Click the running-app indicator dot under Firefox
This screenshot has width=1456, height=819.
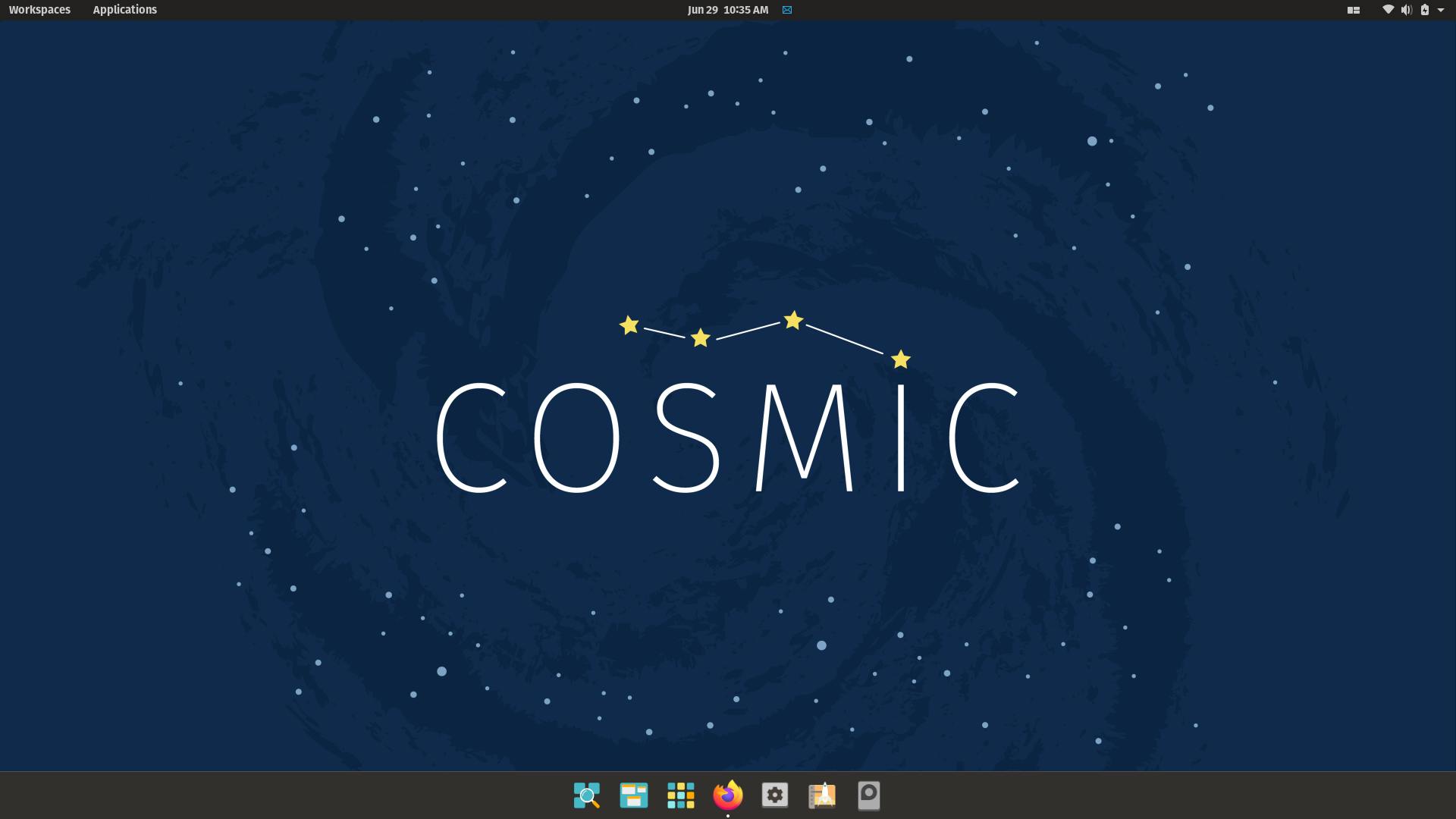click(727, 815)
